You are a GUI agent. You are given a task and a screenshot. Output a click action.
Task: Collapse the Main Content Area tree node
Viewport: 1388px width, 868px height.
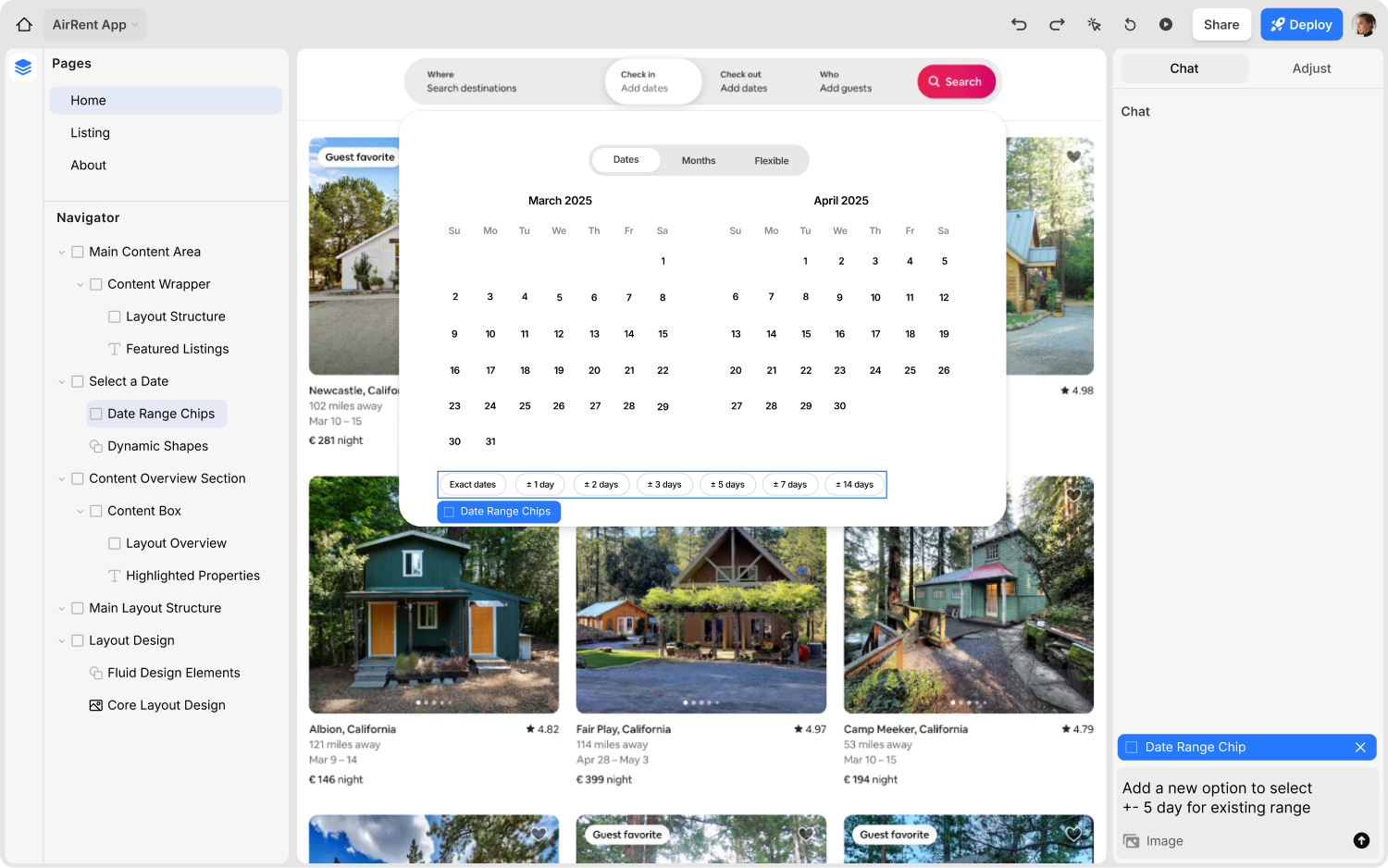[x=62, y=252]
